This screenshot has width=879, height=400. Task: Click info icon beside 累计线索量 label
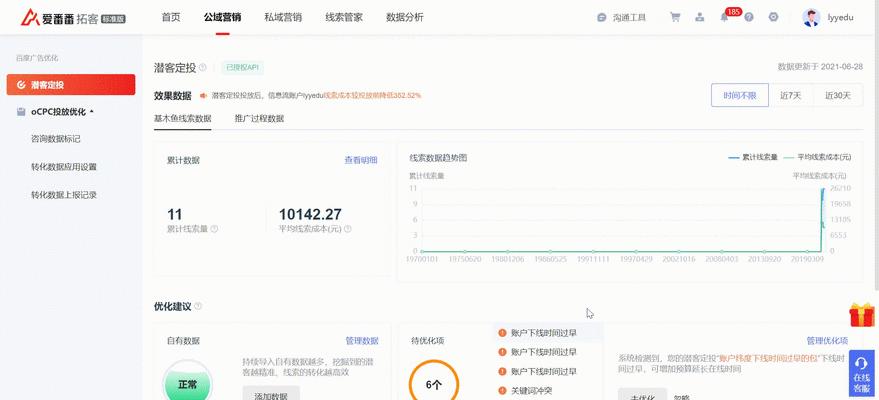coord(214,229)
